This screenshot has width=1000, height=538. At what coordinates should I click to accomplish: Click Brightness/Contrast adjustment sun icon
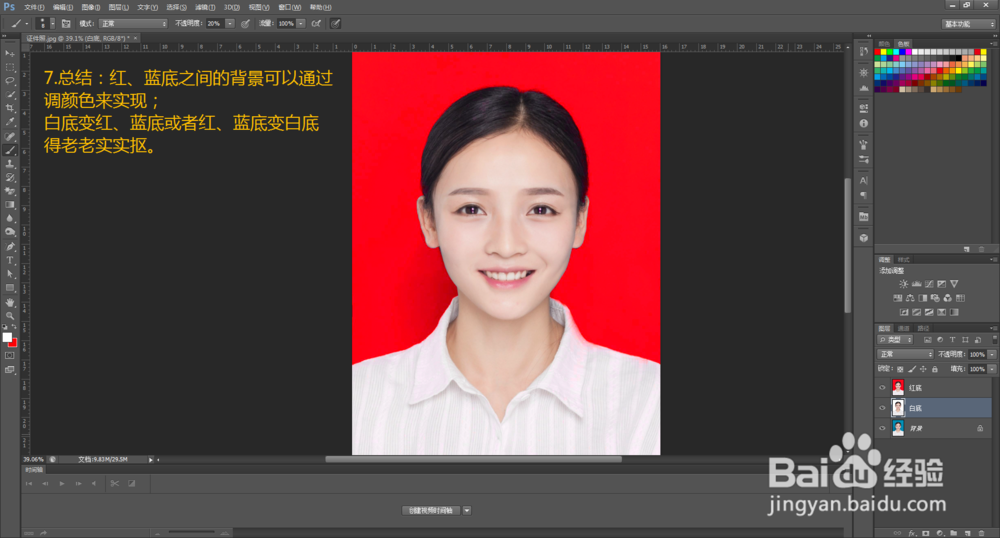click(903, 284)
